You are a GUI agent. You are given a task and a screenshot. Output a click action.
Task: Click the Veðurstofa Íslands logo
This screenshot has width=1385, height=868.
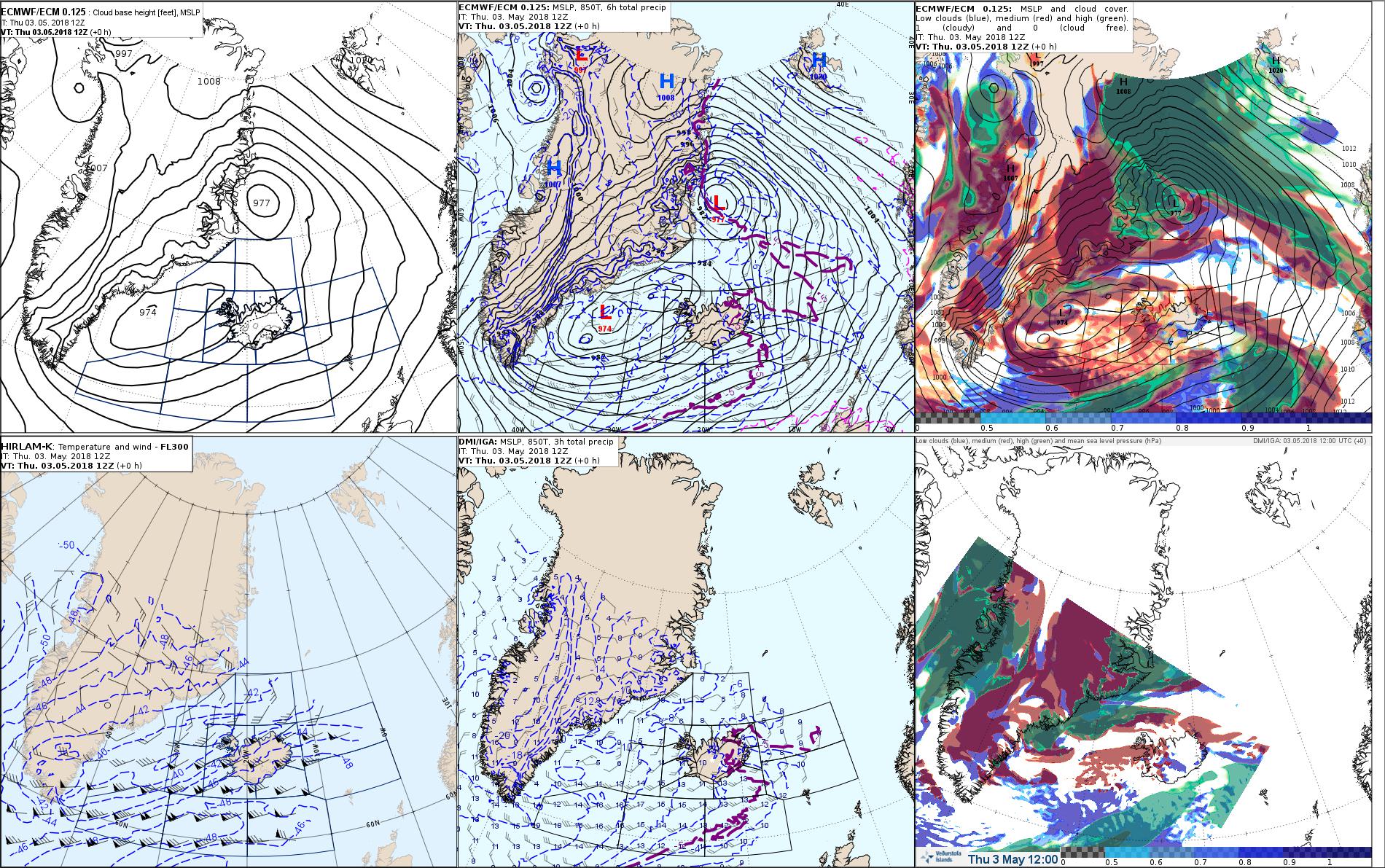(x=940, y=858)
